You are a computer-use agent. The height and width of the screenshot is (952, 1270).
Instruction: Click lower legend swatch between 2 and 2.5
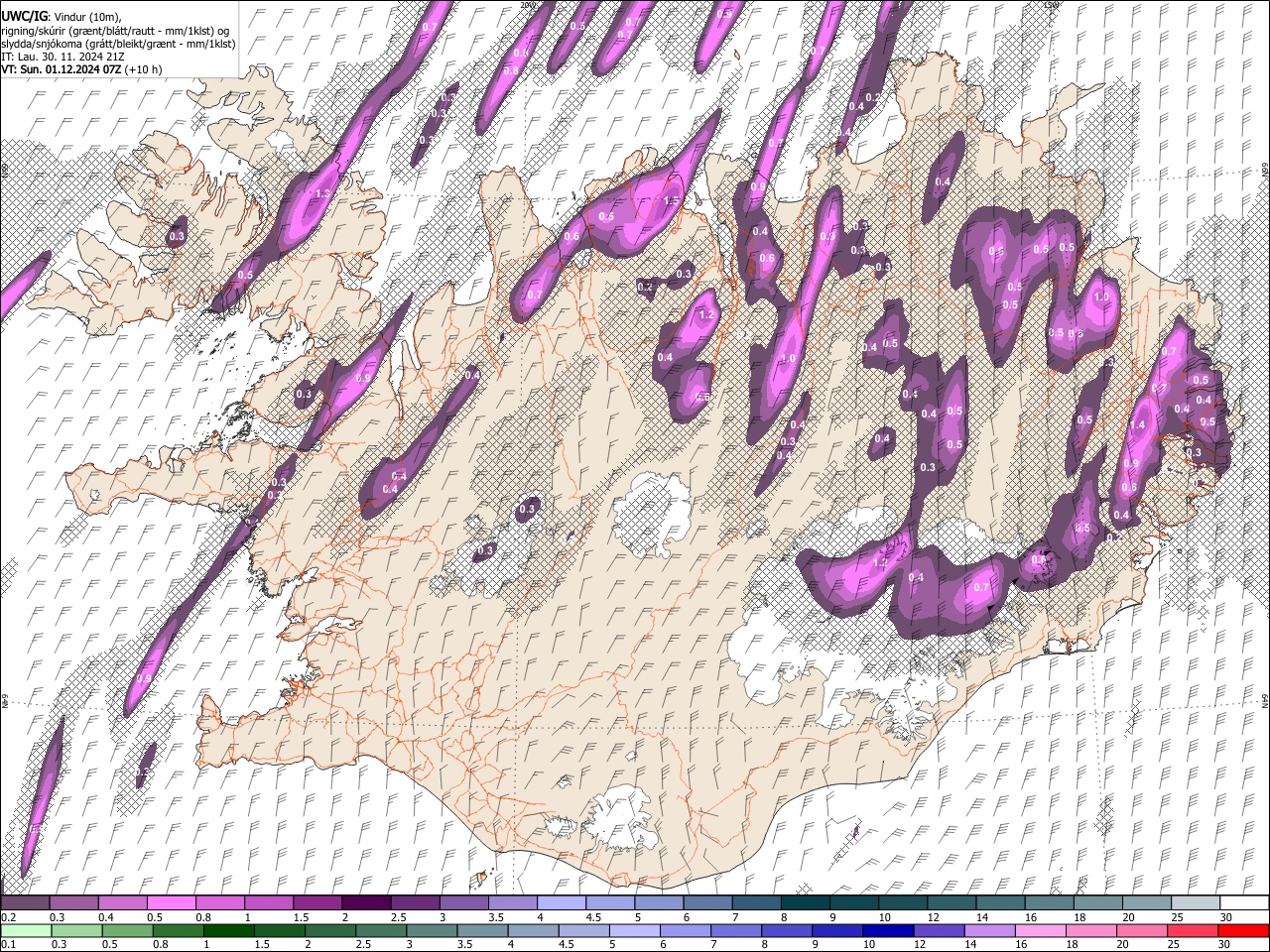point(331,930)
